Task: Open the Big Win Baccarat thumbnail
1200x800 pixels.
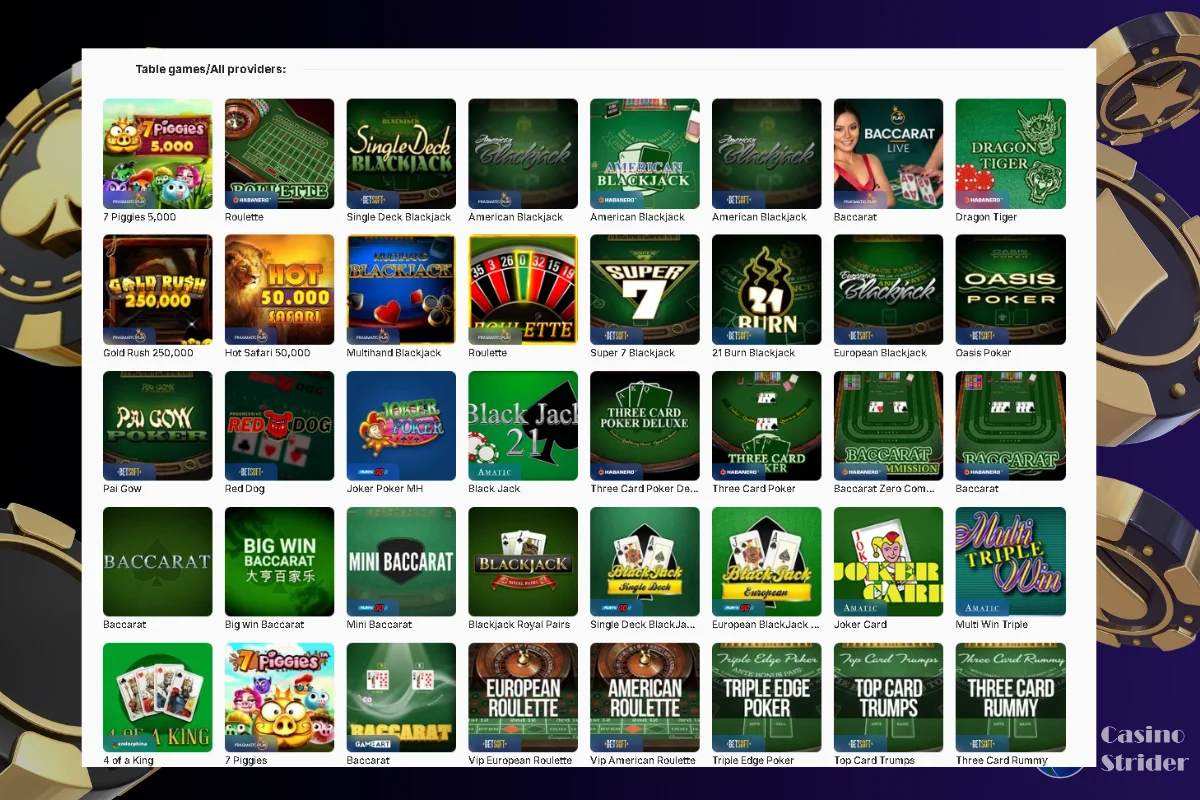Action: (279, 561)
